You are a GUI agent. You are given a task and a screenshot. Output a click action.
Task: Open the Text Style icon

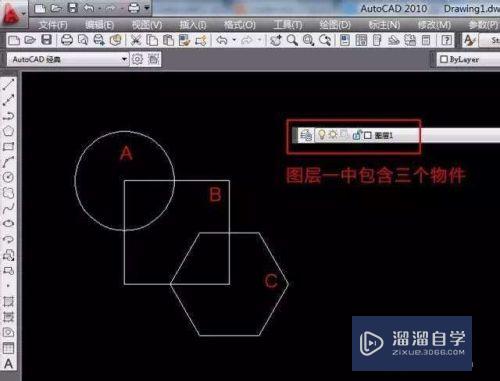coord(469,40)
